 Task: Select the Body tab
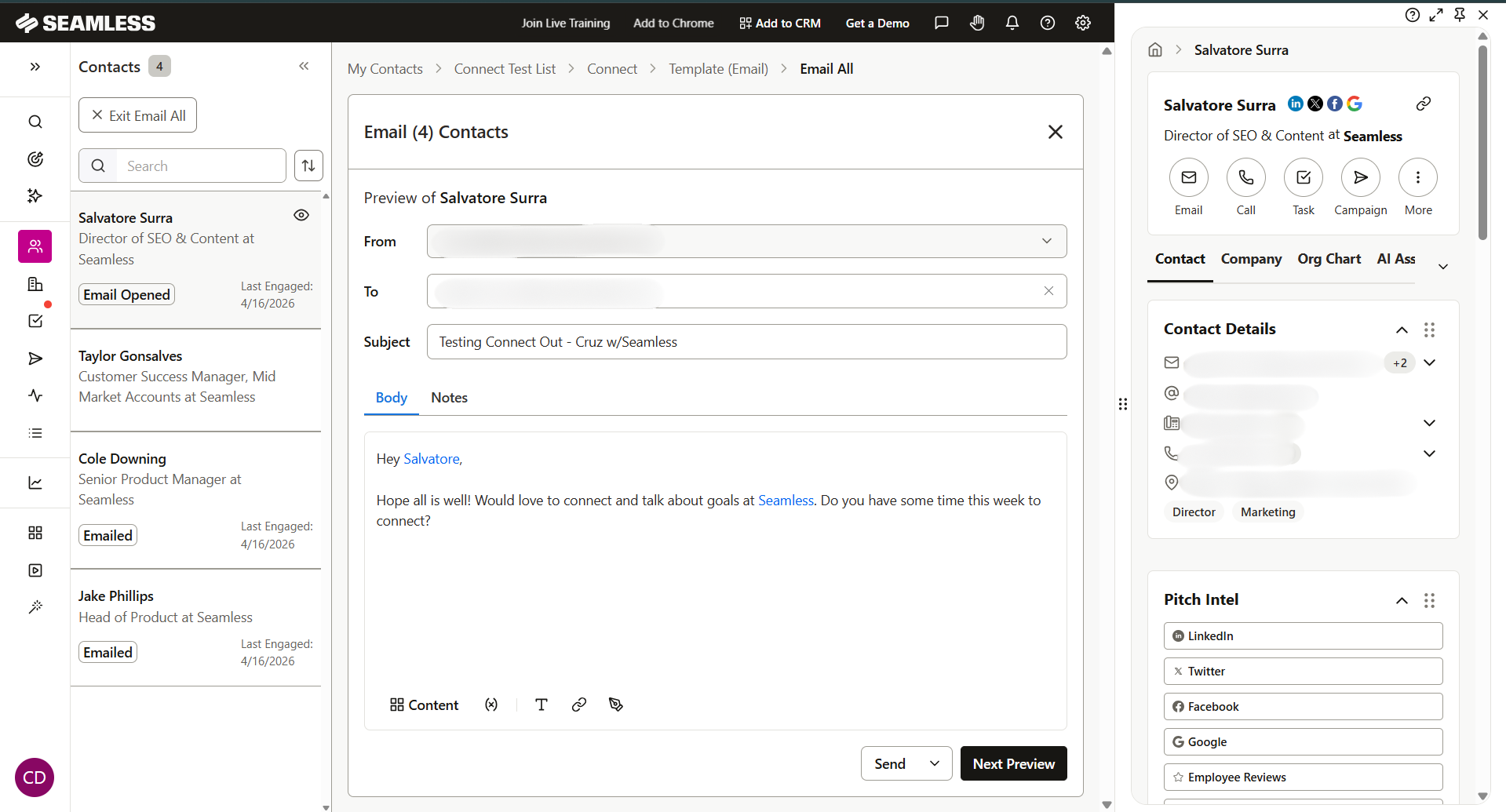click(391, 398)
